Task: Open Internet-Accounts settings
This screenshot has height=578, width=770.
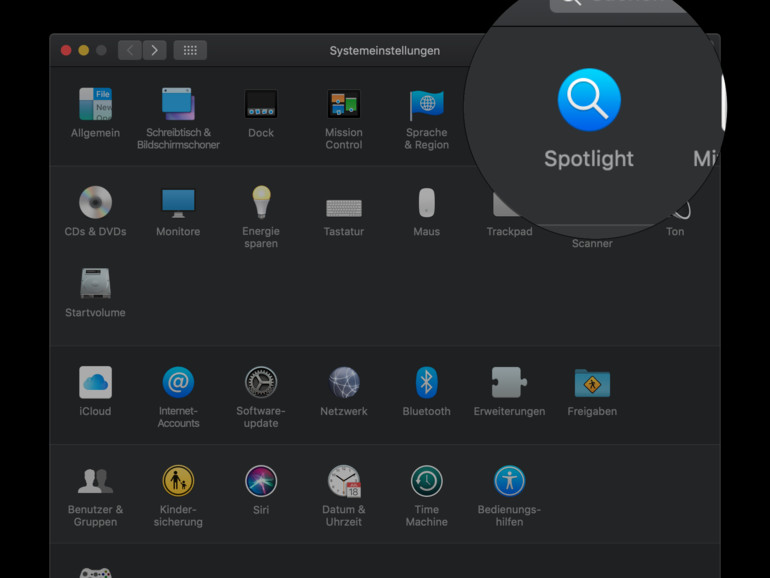Action: [x=178, y=382]
